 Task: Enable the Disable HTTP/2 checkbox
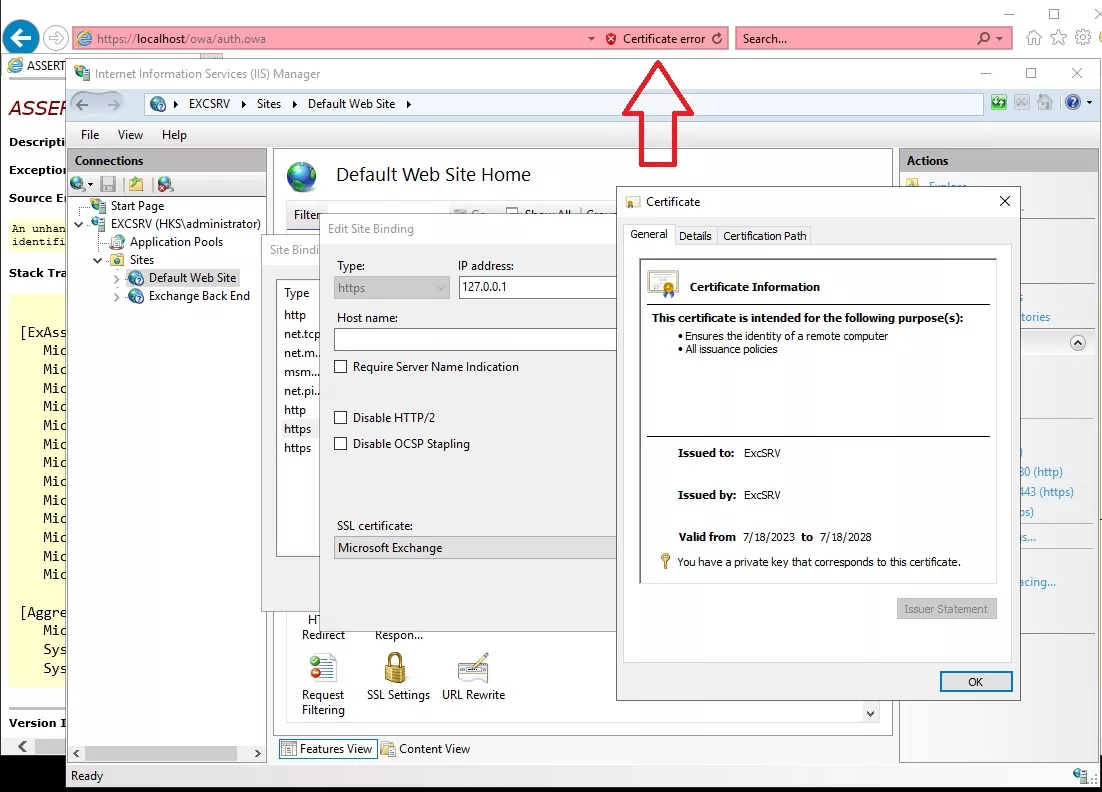341,417
